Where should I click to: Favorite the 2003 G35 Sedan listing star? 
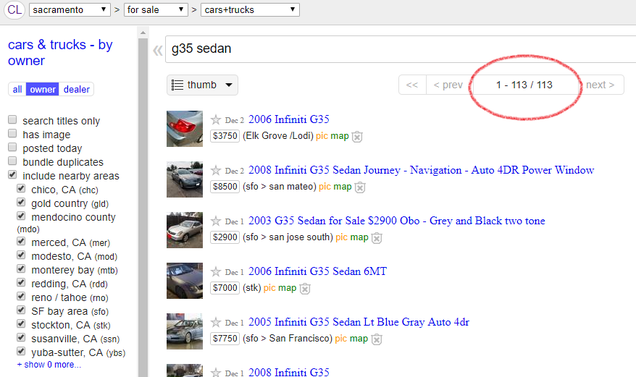click(216, 221)
